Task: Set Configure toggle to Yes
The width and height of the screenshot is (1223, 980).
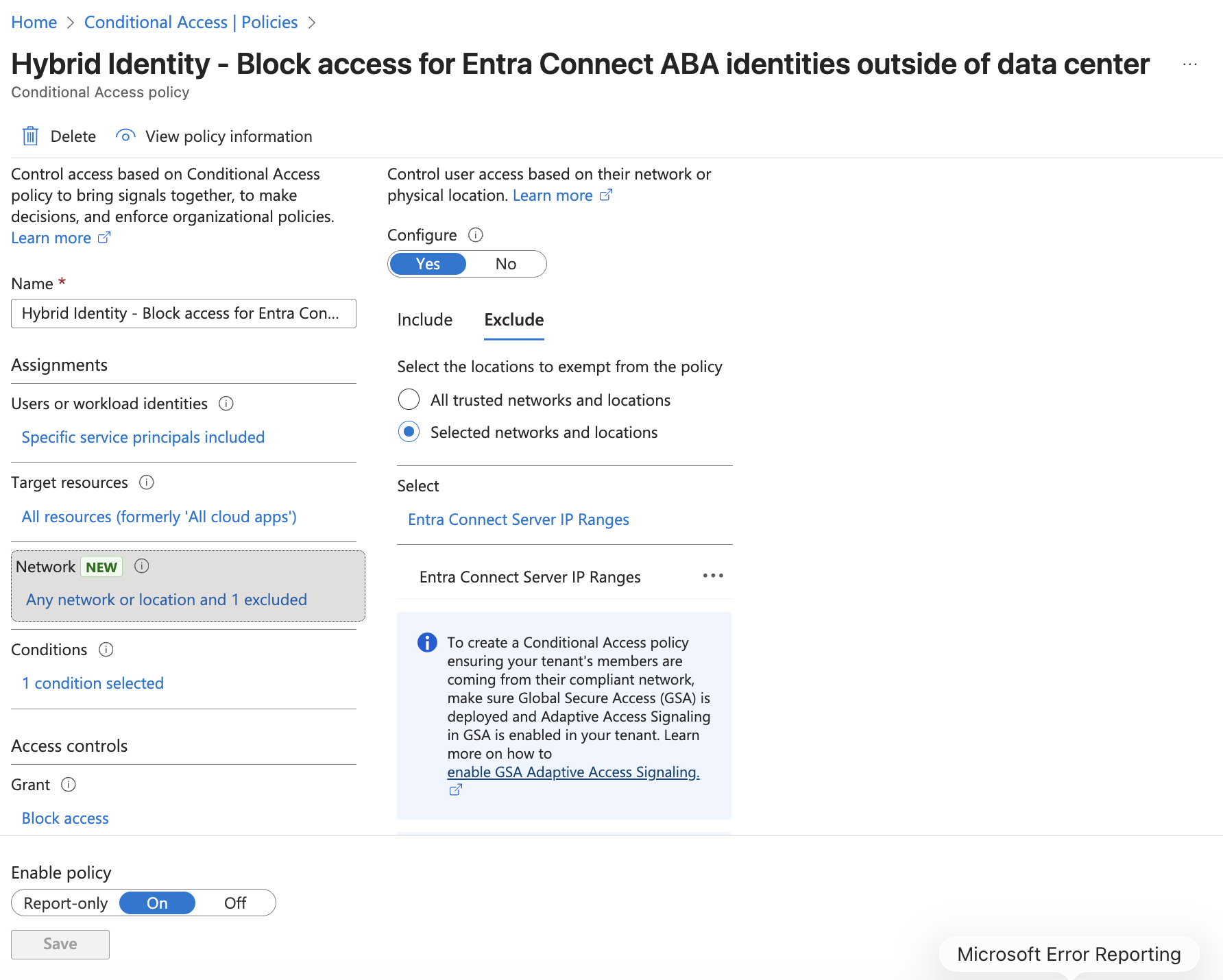Action: [428, 264]
